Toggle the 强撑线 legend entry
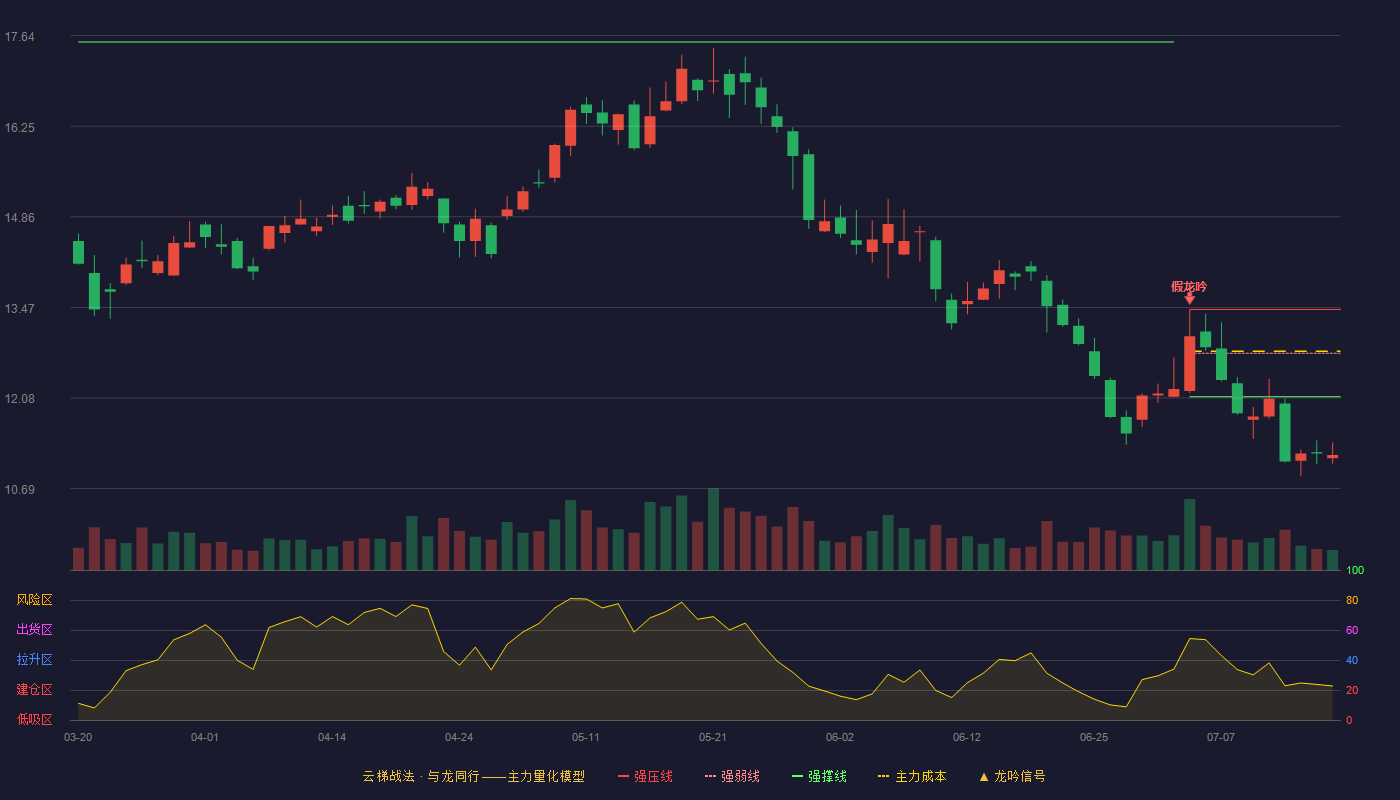Screen dimensions: 1400x800 click(x=819, y=776)
